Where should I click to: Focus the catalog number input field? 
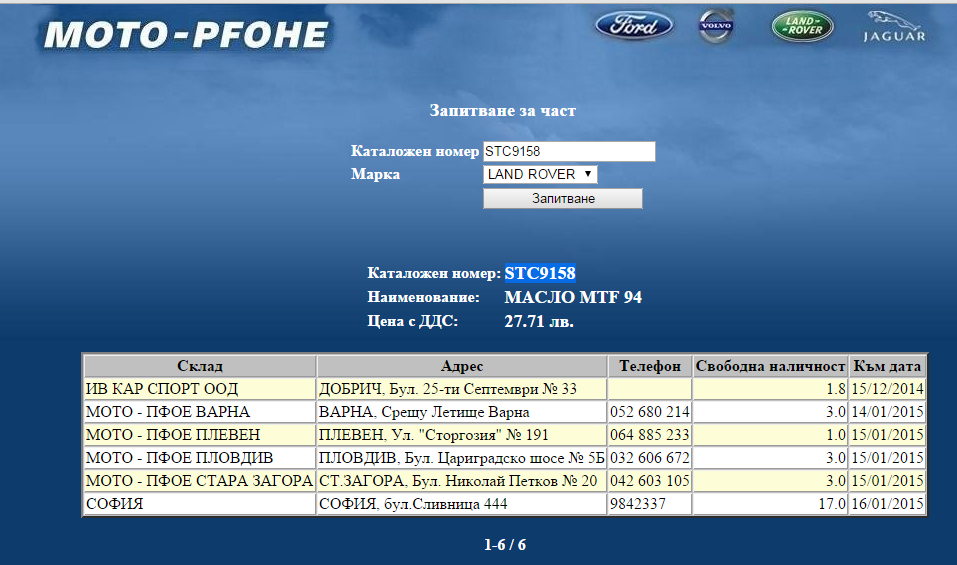(x=569, y=151)
